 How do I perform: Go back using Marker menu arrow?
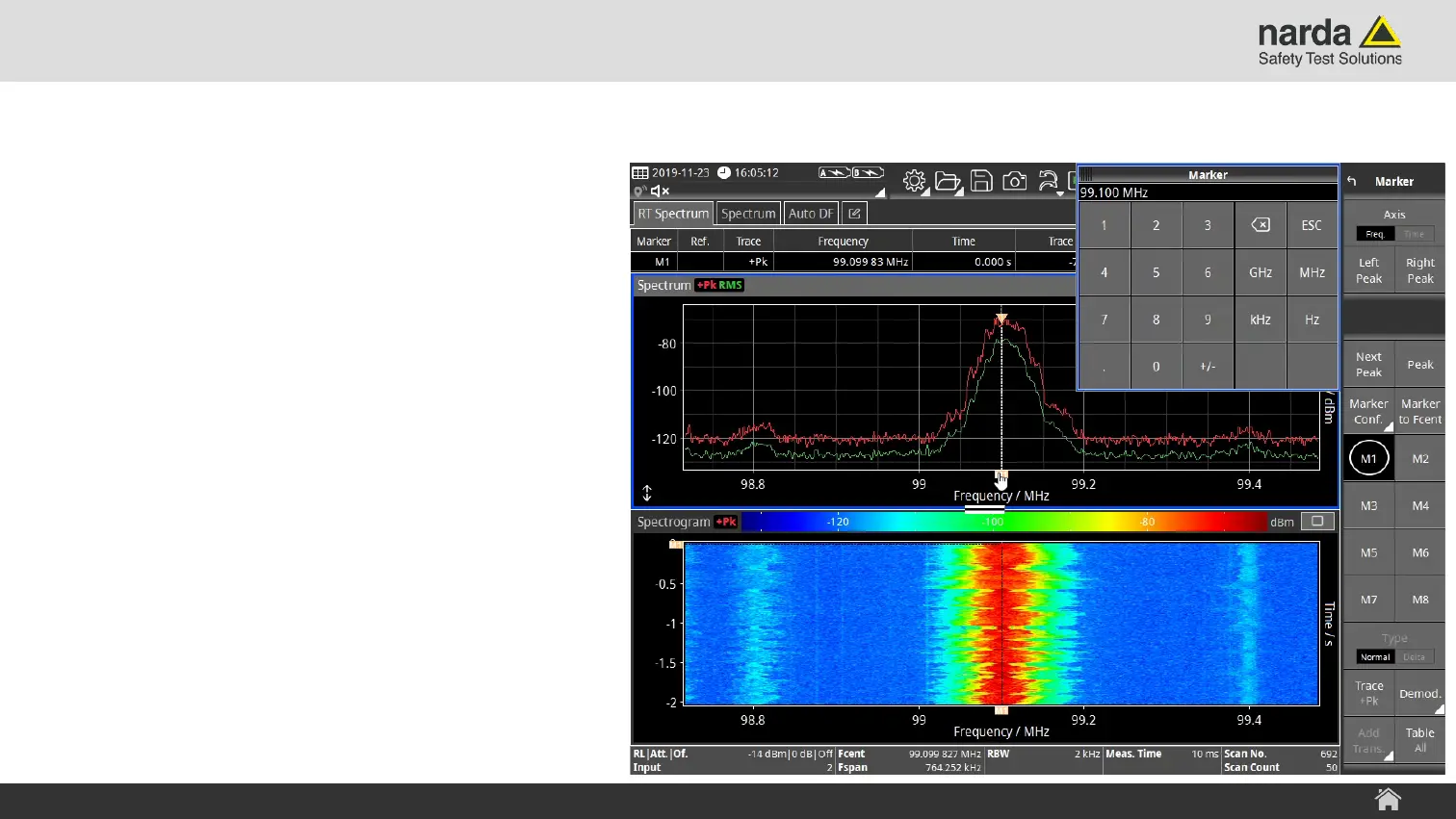click(x=1352, y=181)
